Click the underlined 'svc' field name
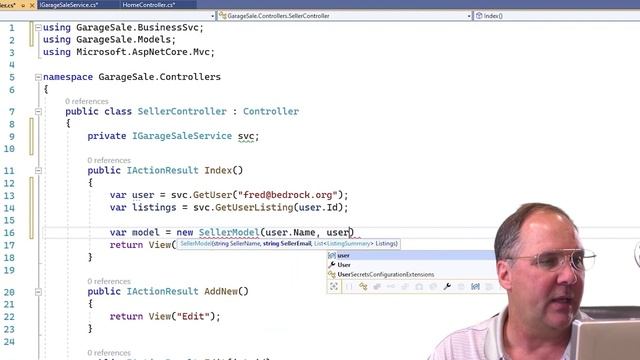 [x=246, y=136]
